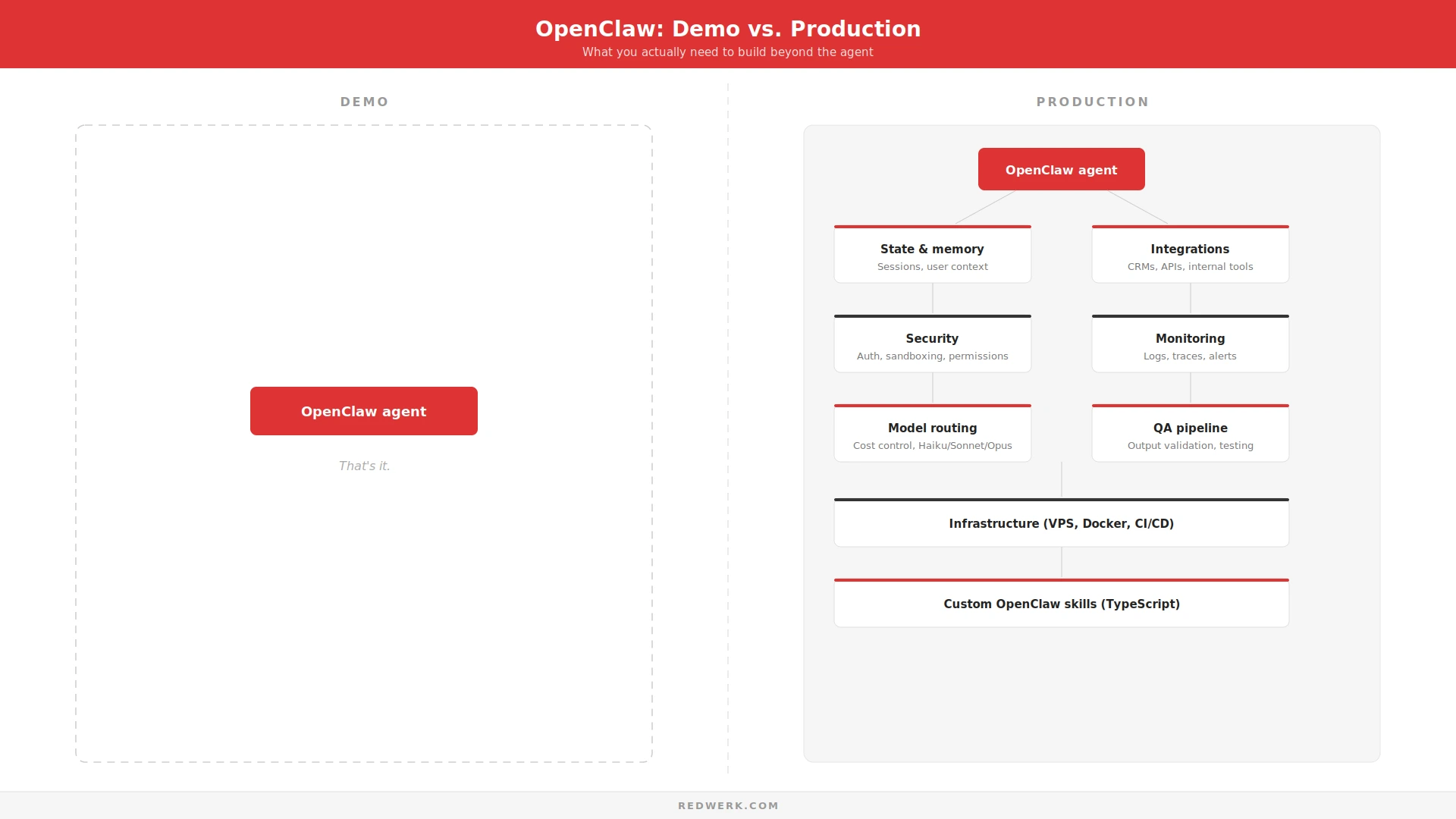Click 'Auth, sandboxing, permissions' subtext
The image size is (1456, 819).
pos(932,356)
